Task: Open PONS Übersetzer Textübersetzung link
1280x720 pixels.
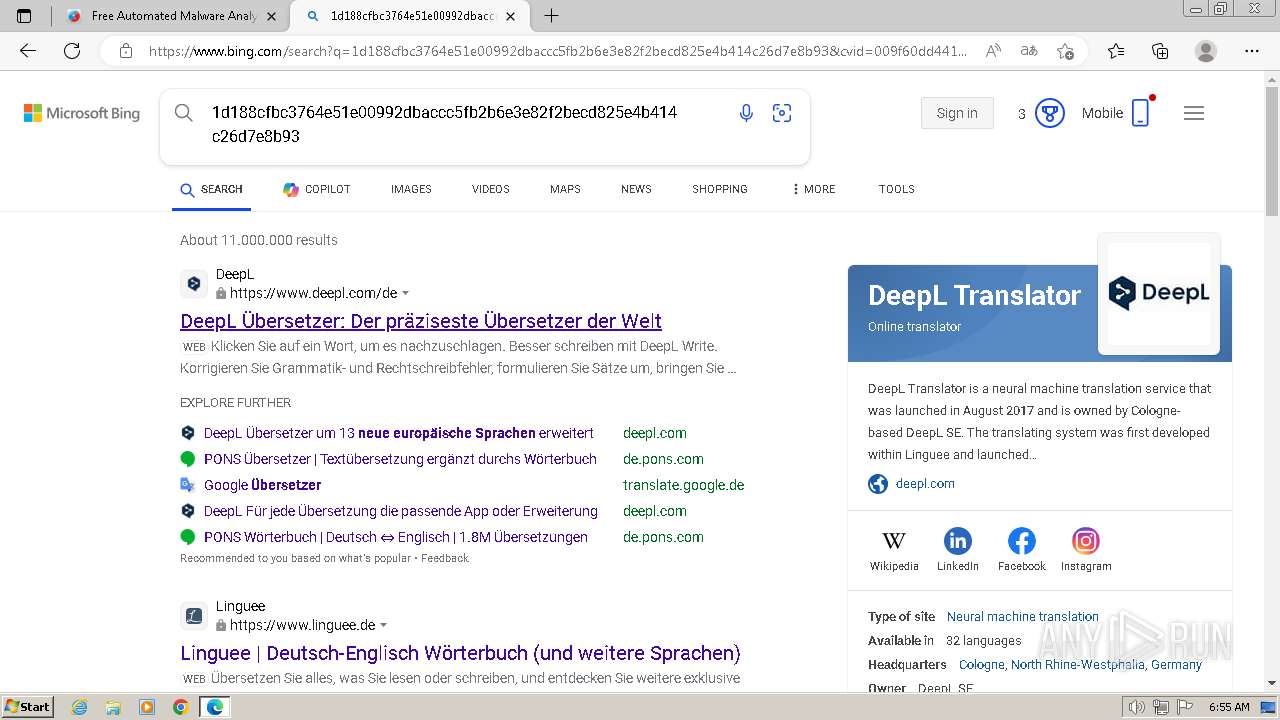Action: [x=400, y=459]
